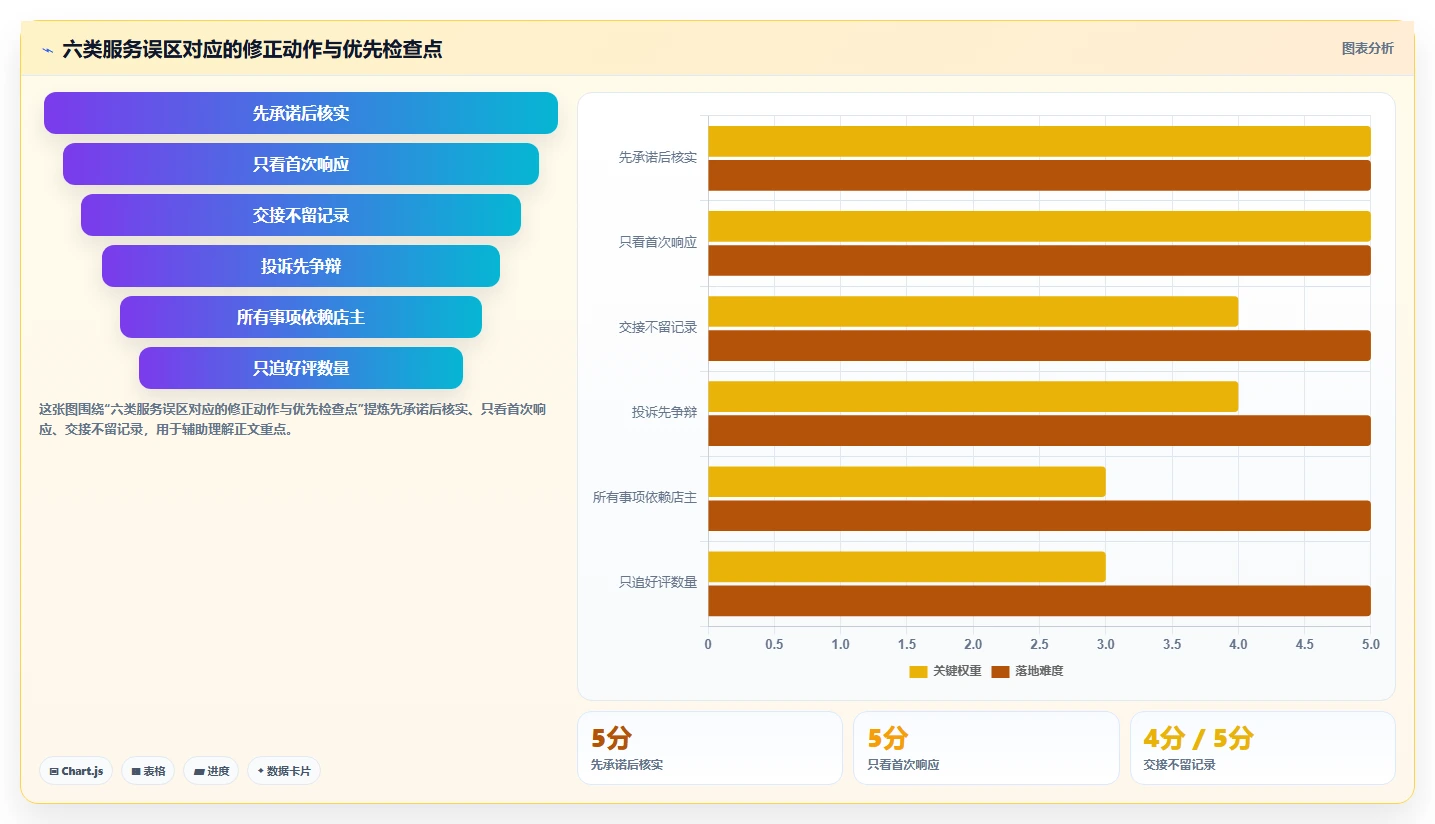Click the yellow 关键权重 bar for 所有事项依赖店主

pyautogui.click(x=907, y=481)
